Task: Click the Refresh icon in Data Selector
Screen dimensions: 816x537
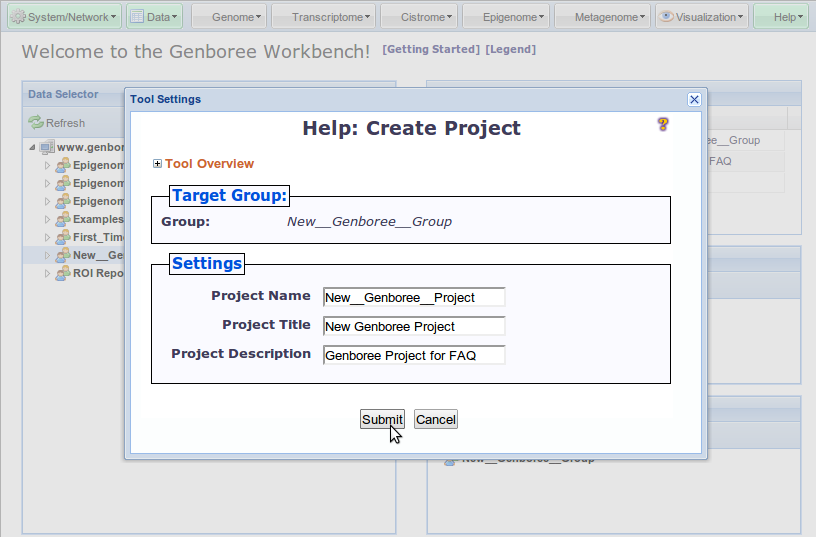Action: [x=36, y=123]
